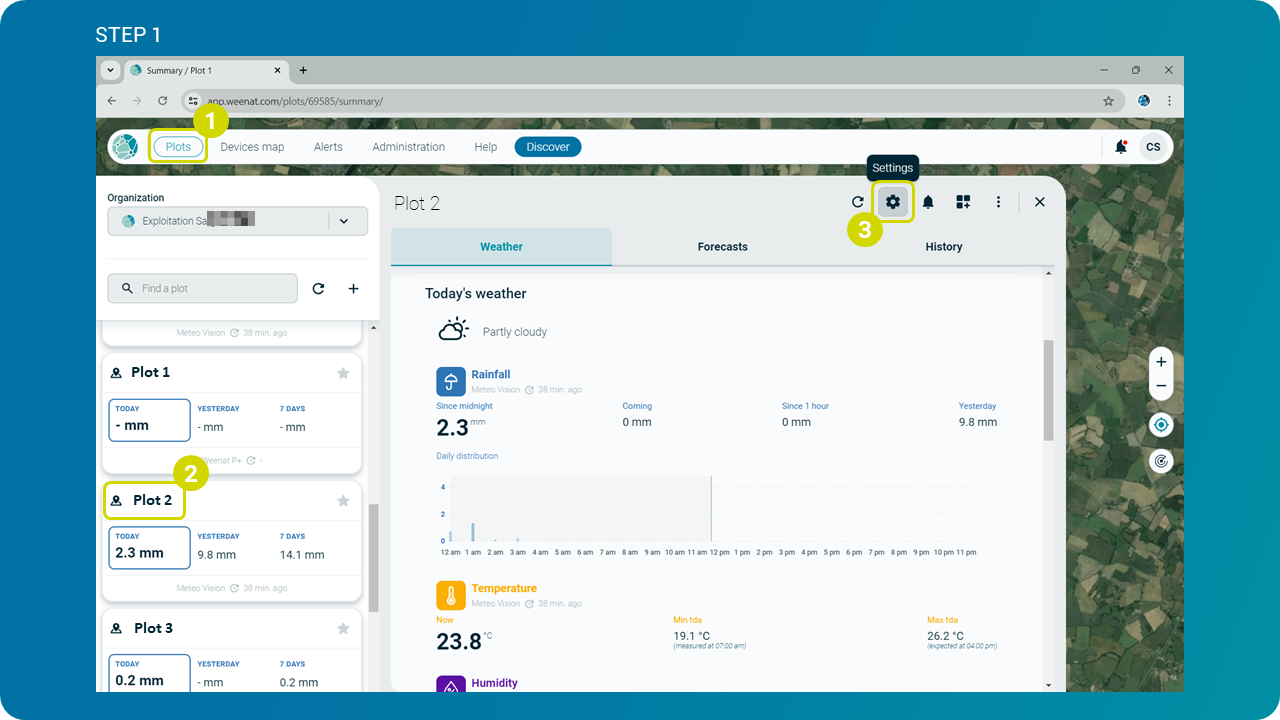Viewport: 1280px width, 720px height.
Task: Open the three-dot more options menu
Action: coord(998,202)
